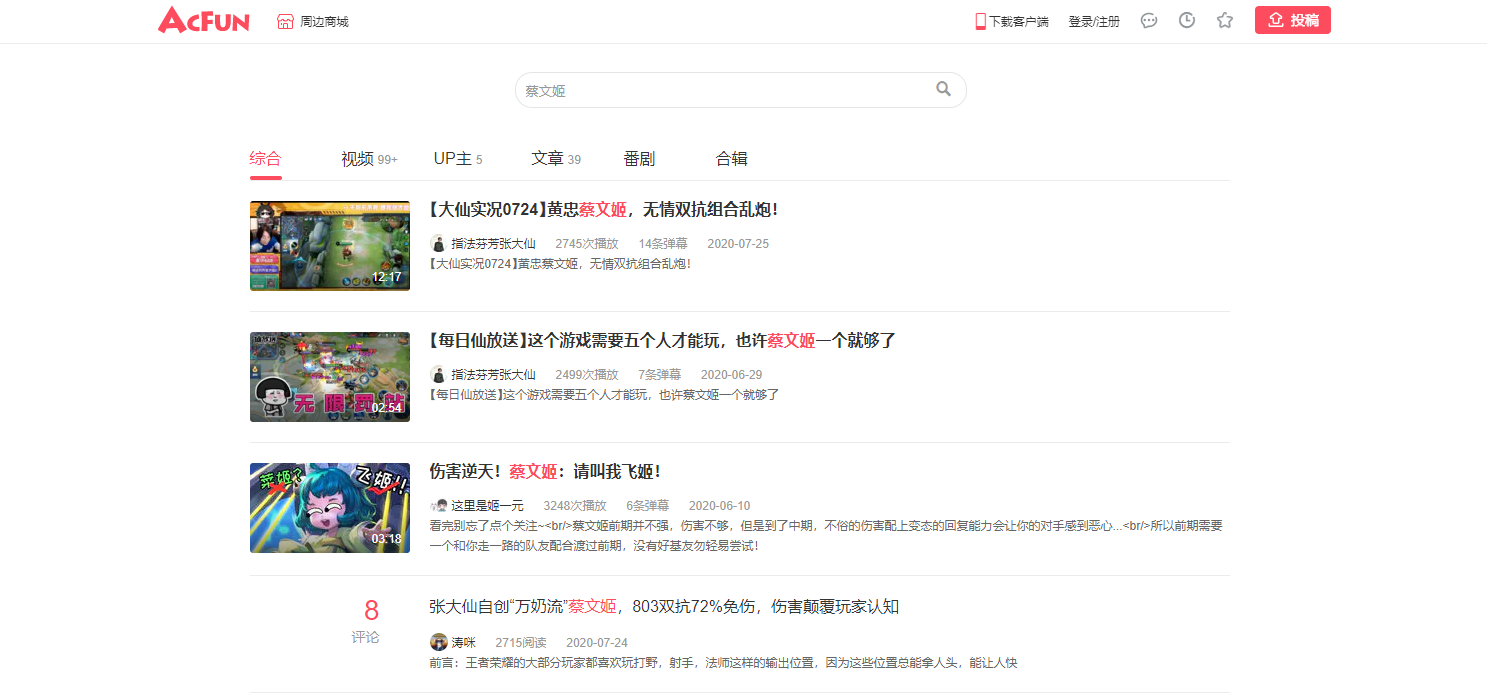
Task: Focus the search box containing 蔡文姬
Action: pos(740,90)
